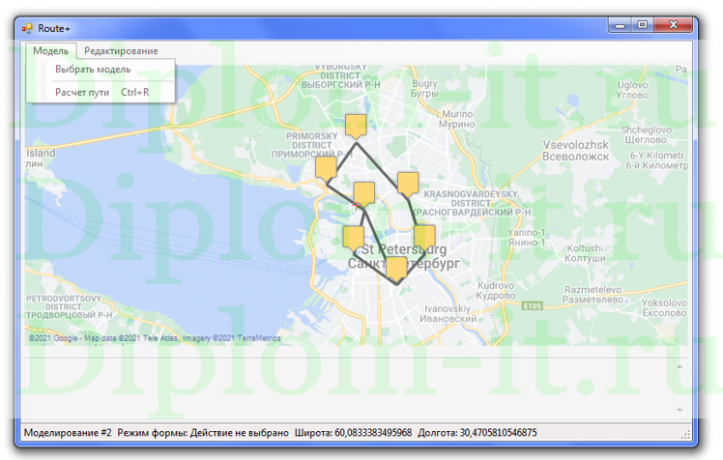The height and width of the screenshot is (460, 723).
Task: Click the central yellow marker inside the route loop
Action: pyautogui.click(x=364, y=192)
